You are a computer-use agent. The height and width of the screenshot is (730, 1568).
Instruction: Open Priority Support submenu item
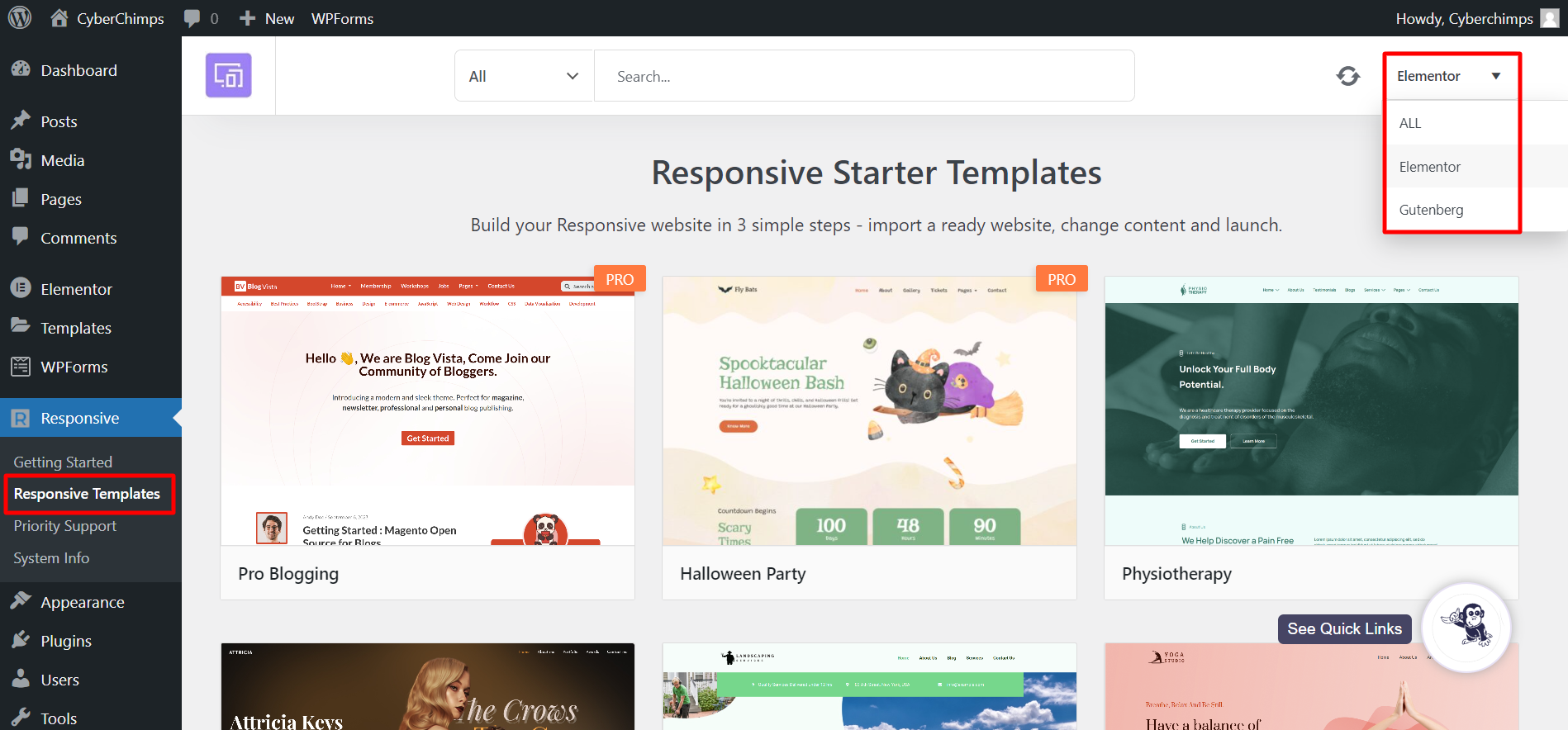pyautogui.click(x=65, y=526)
